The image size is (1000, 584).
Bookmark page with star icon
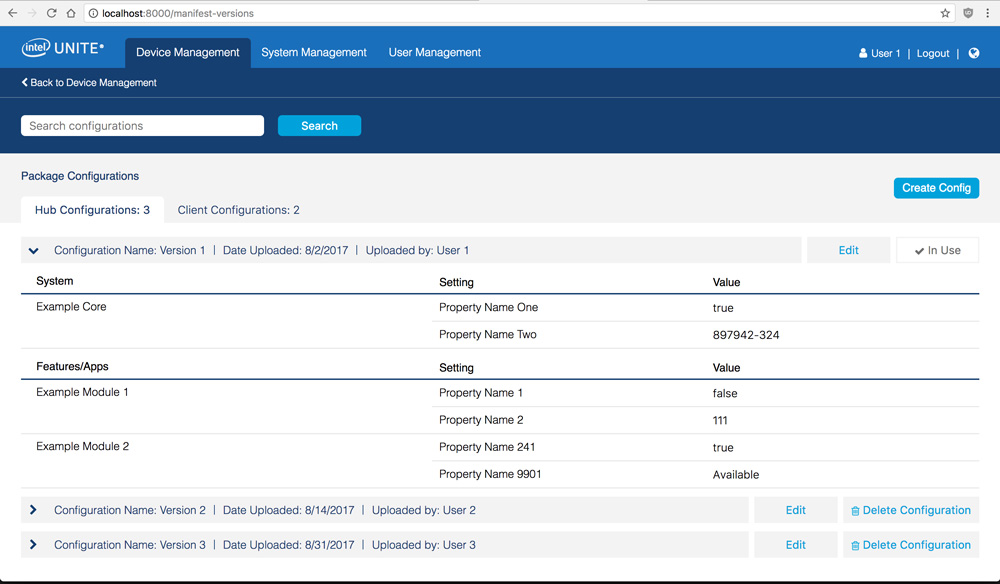pyautogui.click(x=945, y=13)
